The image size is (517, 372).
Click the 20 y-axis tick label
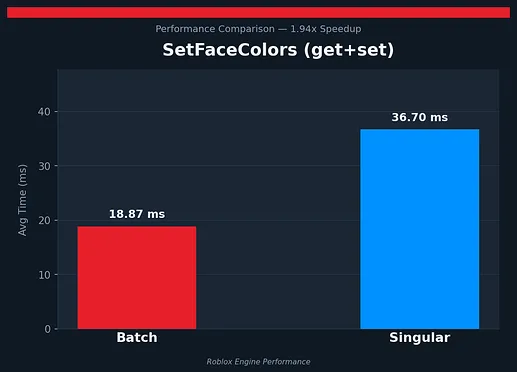pos(44,220)
